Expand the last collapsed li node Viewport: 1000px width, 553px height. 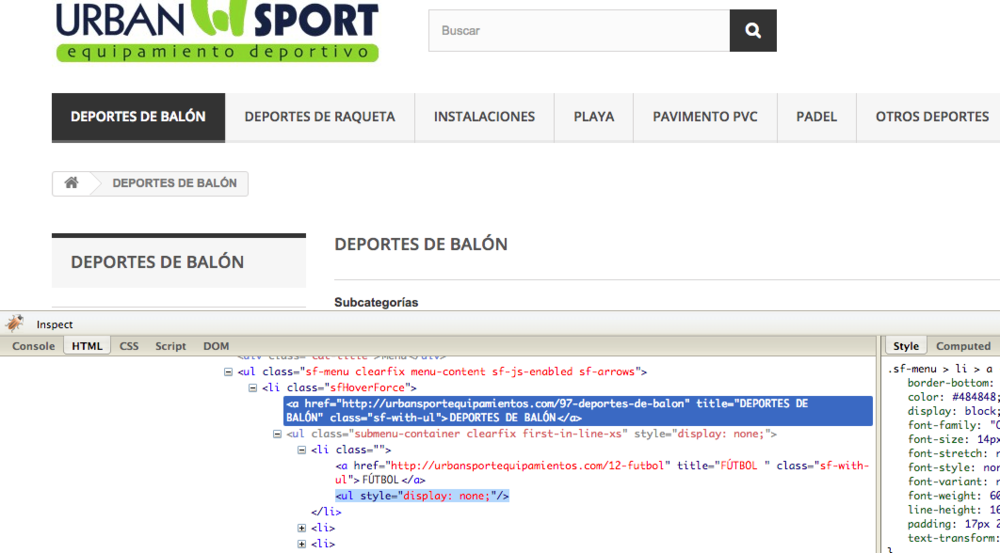(x=302, y=543)
